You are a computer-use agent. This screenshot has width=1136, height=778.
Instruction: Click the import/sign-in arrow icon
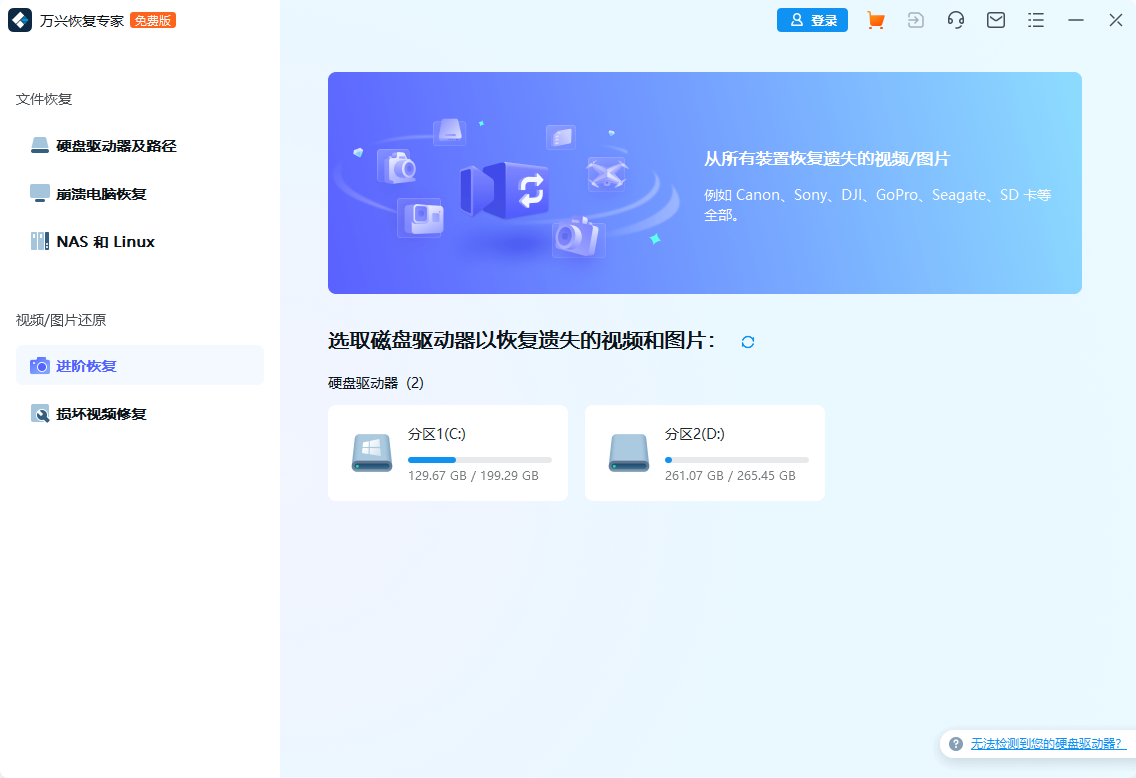coord(916,20)
